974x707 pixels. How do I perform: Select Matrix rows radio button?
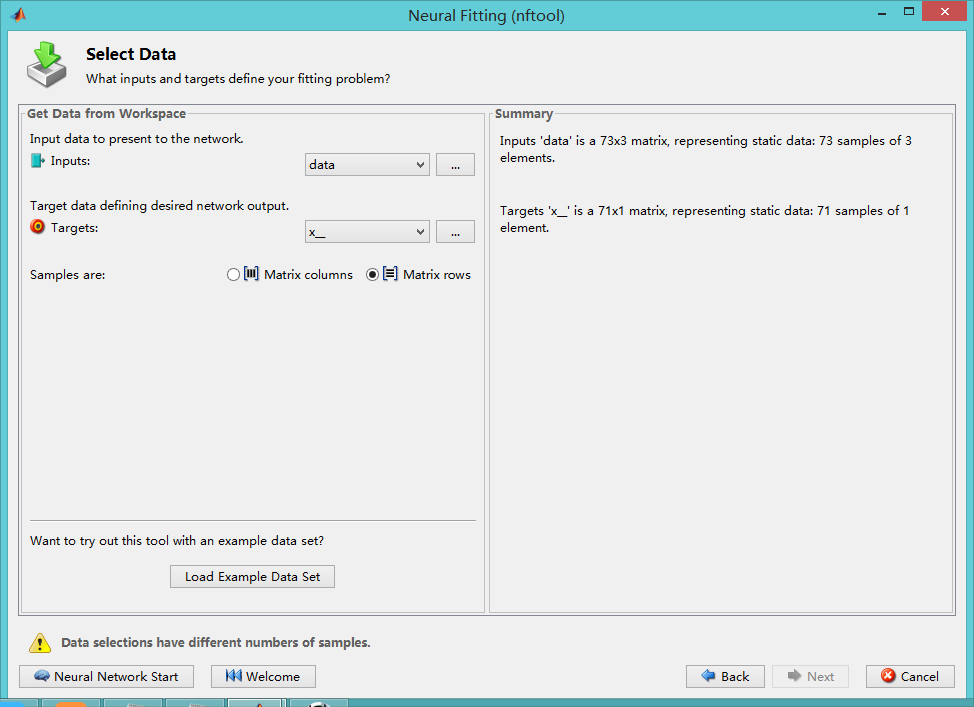coord(373,275)
